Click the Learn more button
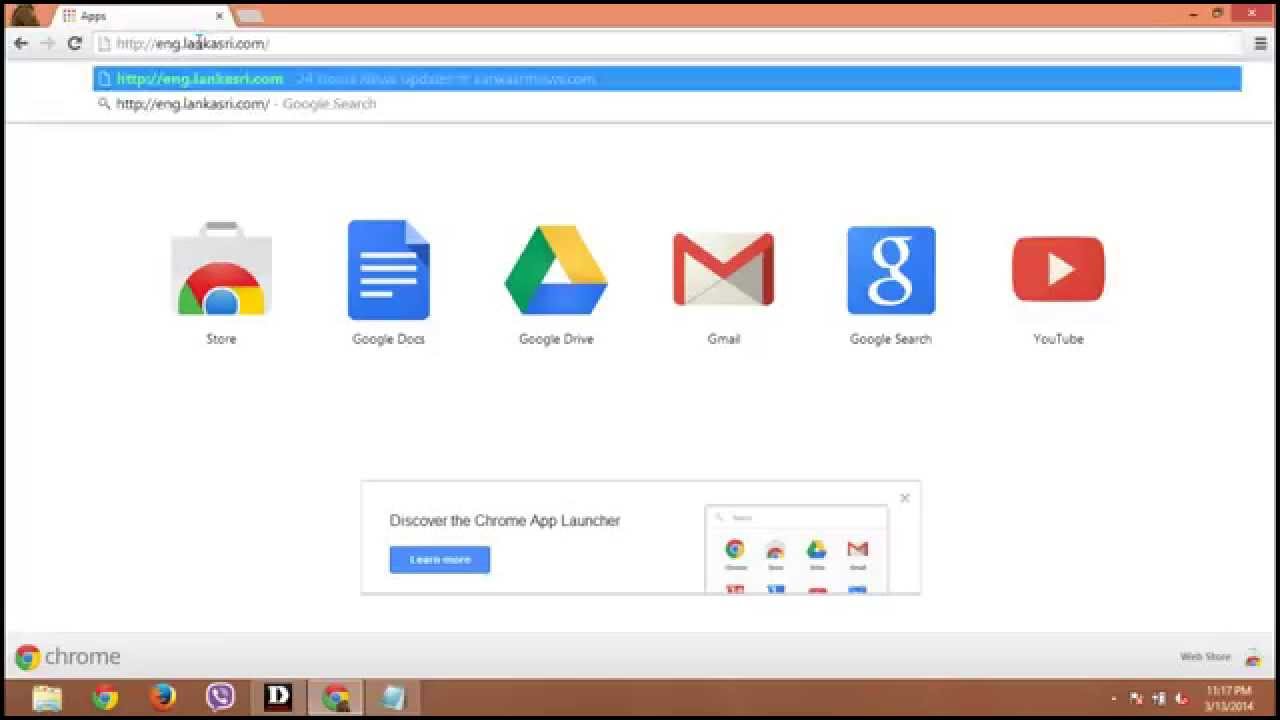 click(x=440, y=560)
